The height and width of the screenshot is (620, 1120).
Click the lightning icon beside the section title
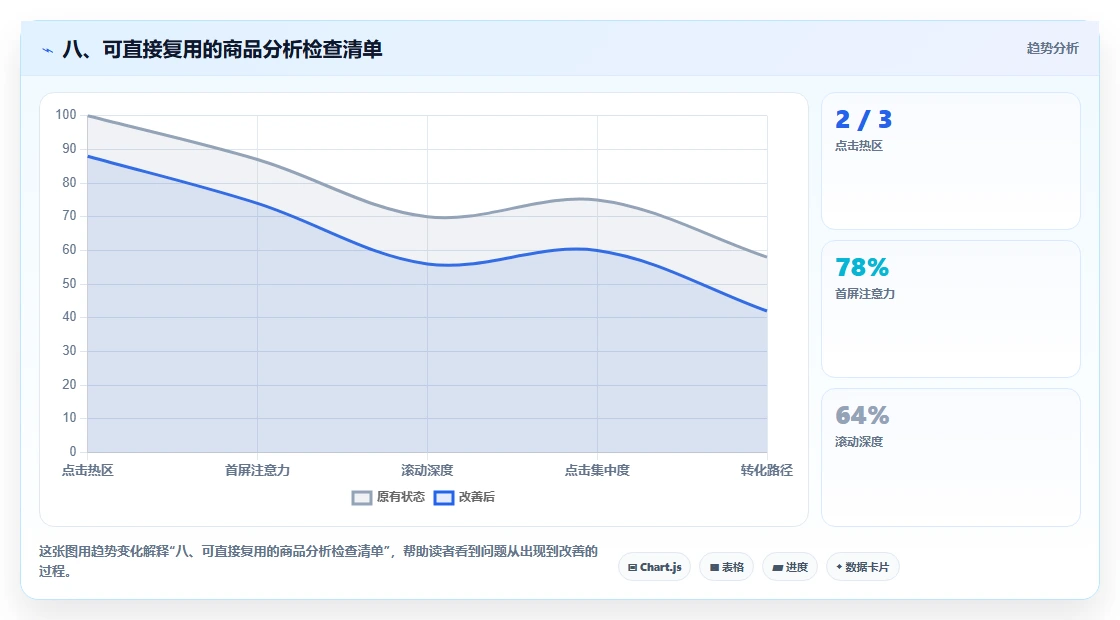(47, 50)
